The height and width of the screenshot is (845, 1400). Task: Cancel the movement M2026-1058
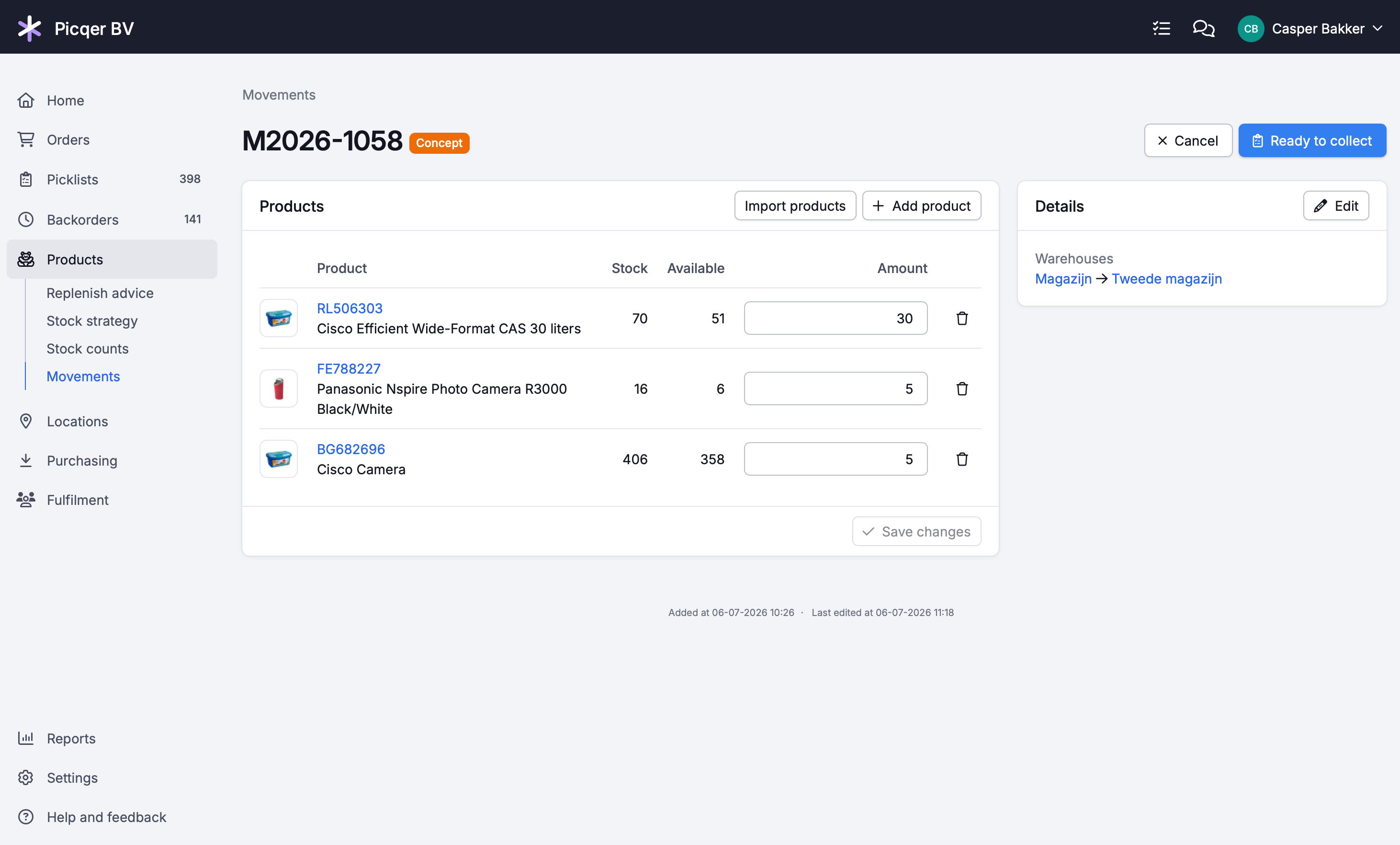pyautogui.click(x=1188, y=140)
